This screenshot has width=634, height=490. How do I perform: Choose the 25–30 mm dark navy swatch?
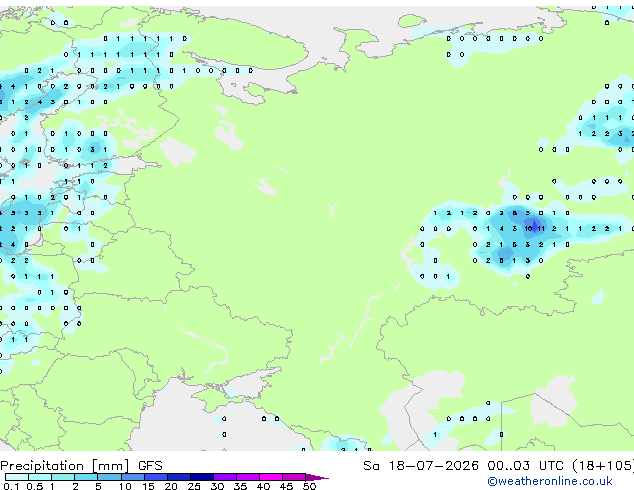coord(201,477)
